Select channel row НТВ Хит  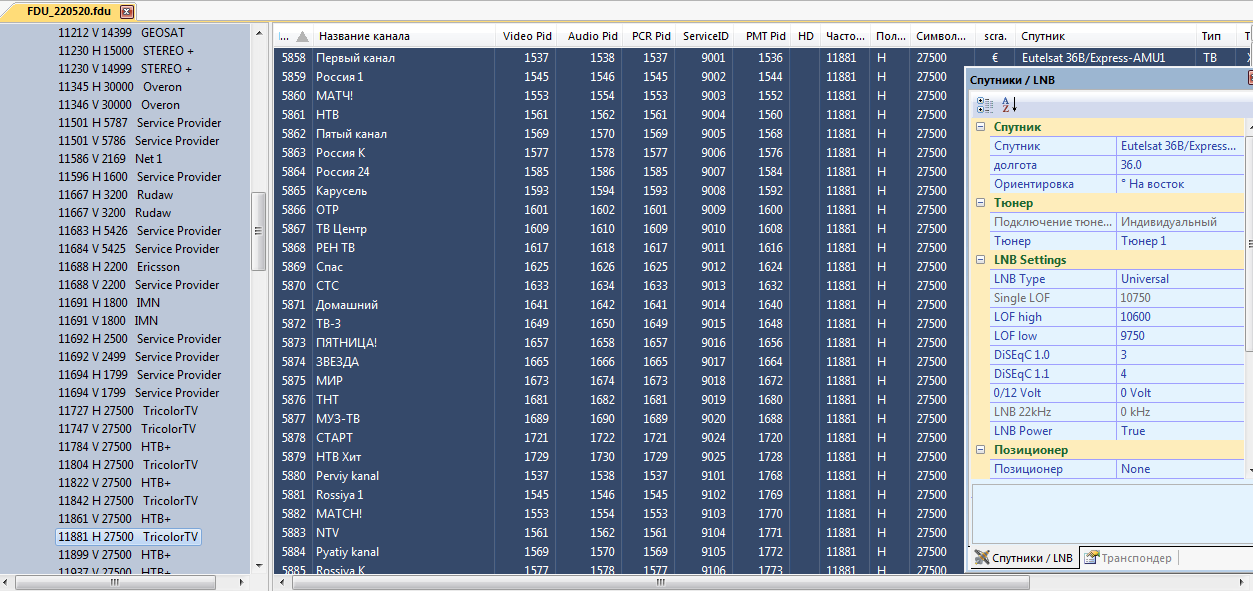[622, 457]
